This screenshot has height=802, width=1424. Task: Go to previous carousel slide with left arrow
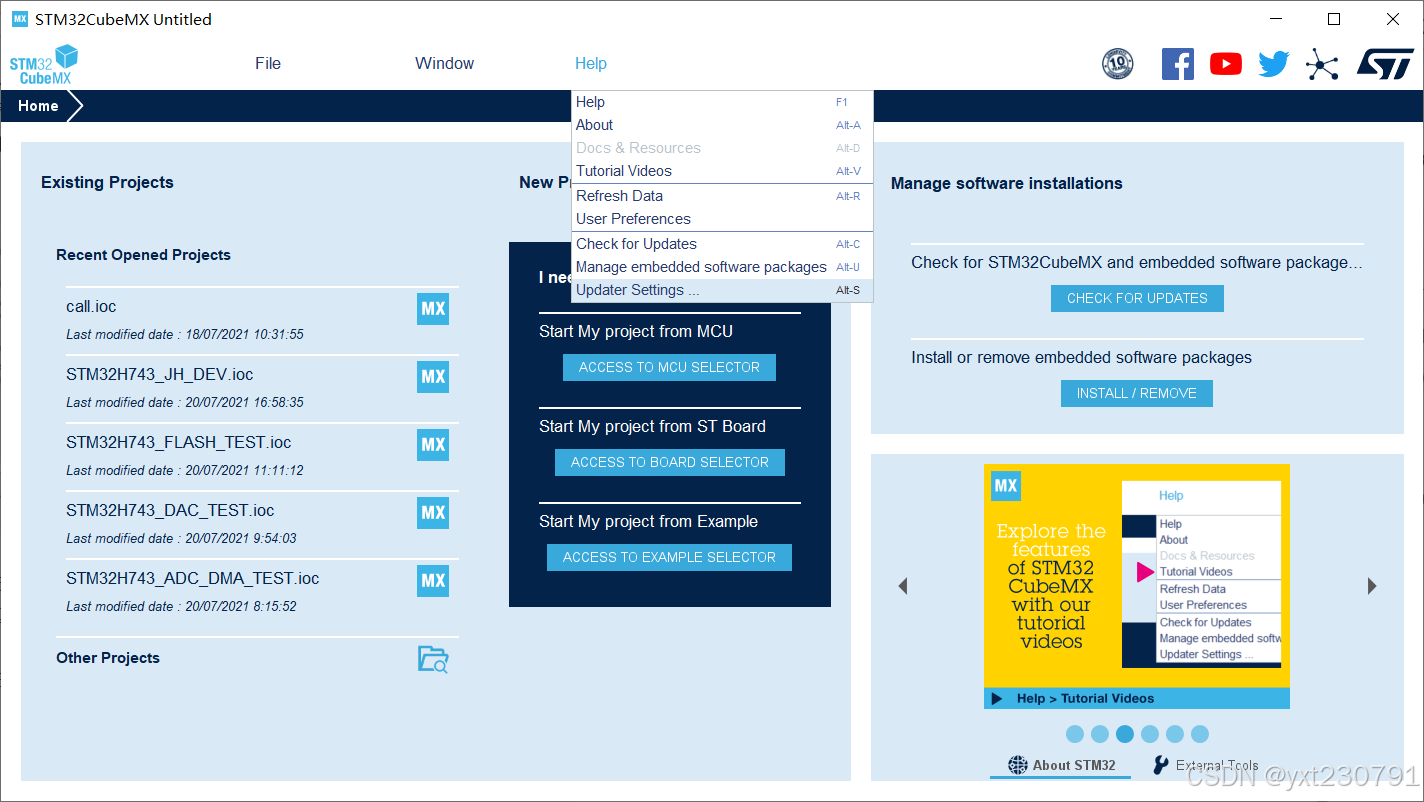pos(903,586)
